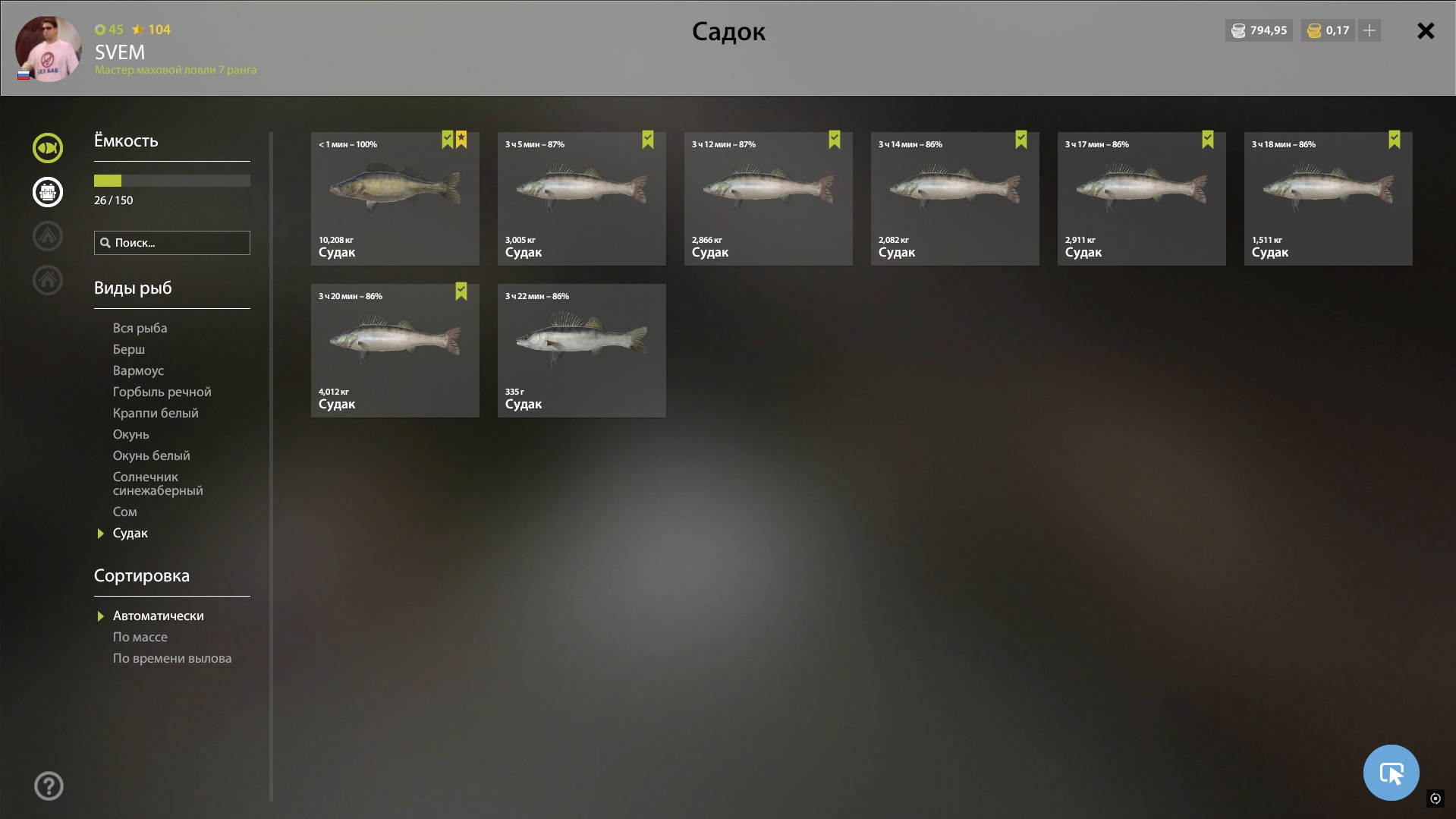This screenshot has width=1456, height=819.
Task: Click the blue cursor button at bottom right
Action: tap(1391, 773)
